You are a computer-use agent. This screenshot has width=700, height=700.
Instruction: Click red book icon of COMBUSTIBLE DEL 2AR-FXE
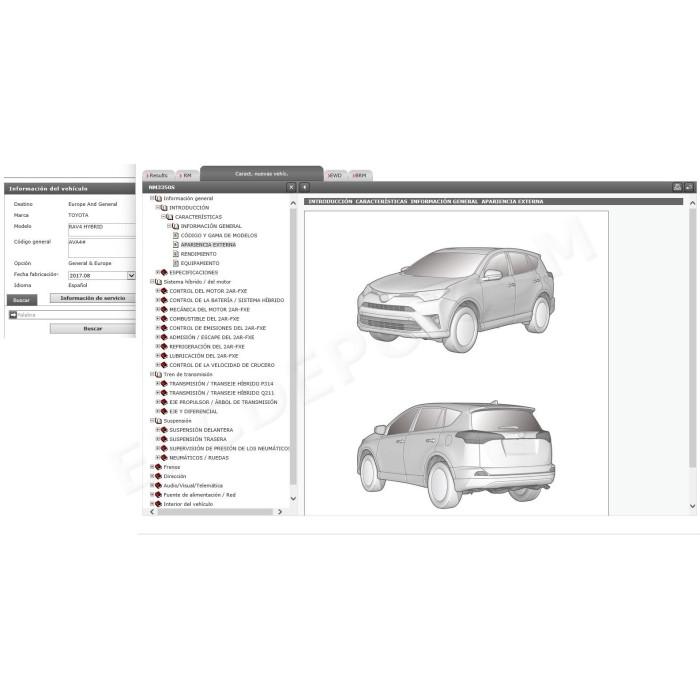click(164, 319)
